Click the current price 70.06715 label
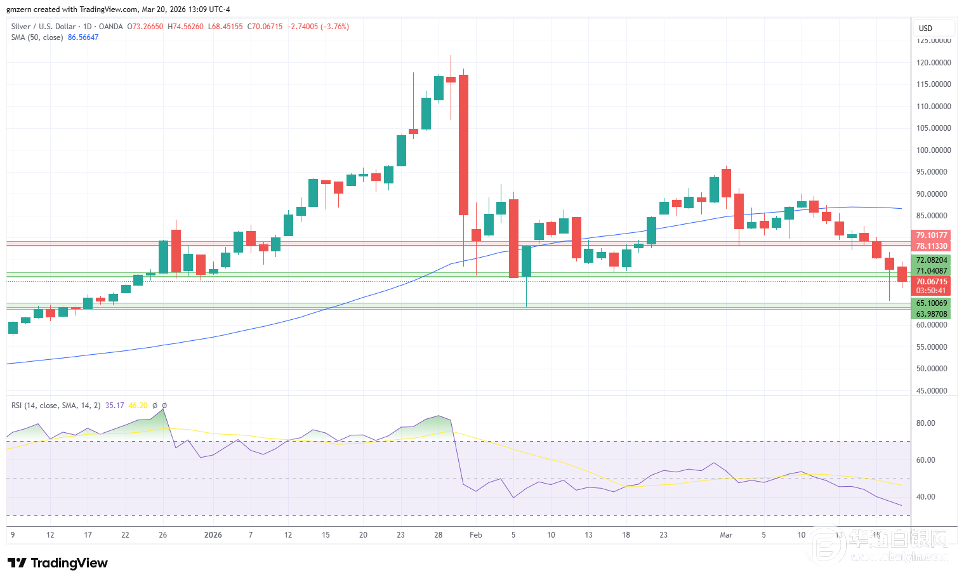The width and height of the screenshot is (964, 582). tap(931, 282)
